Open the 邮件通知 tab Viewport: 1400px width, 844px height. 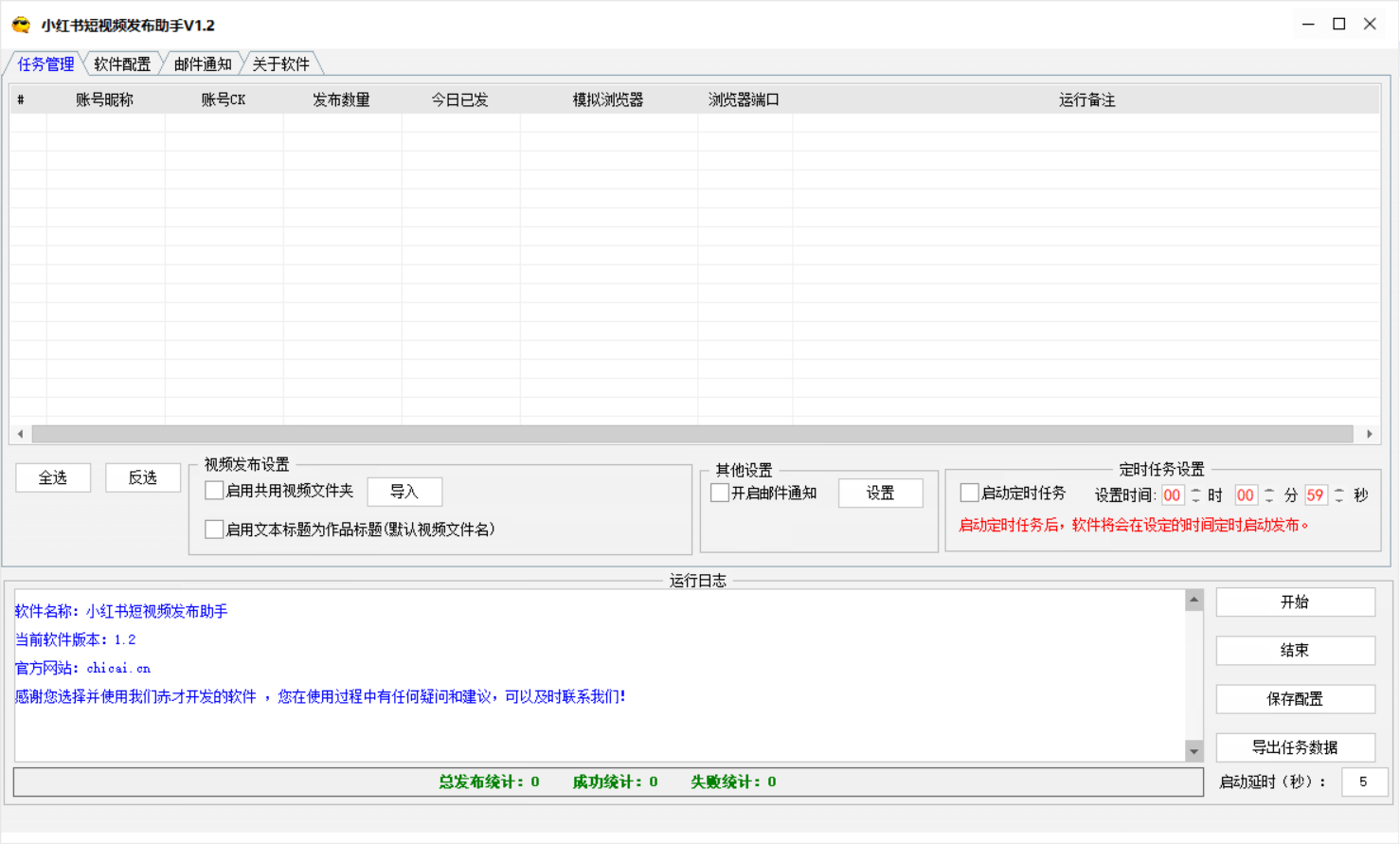tap(203, 63)
